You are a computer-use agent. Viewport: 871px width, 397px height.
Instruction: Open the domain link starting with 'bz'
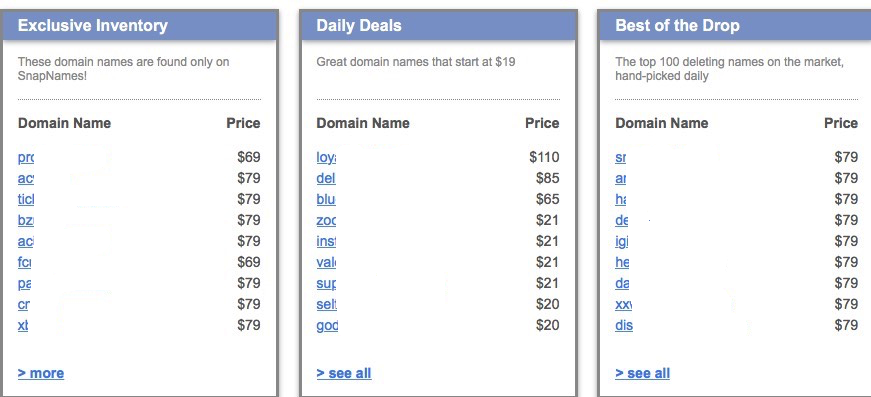coord(26,220)
